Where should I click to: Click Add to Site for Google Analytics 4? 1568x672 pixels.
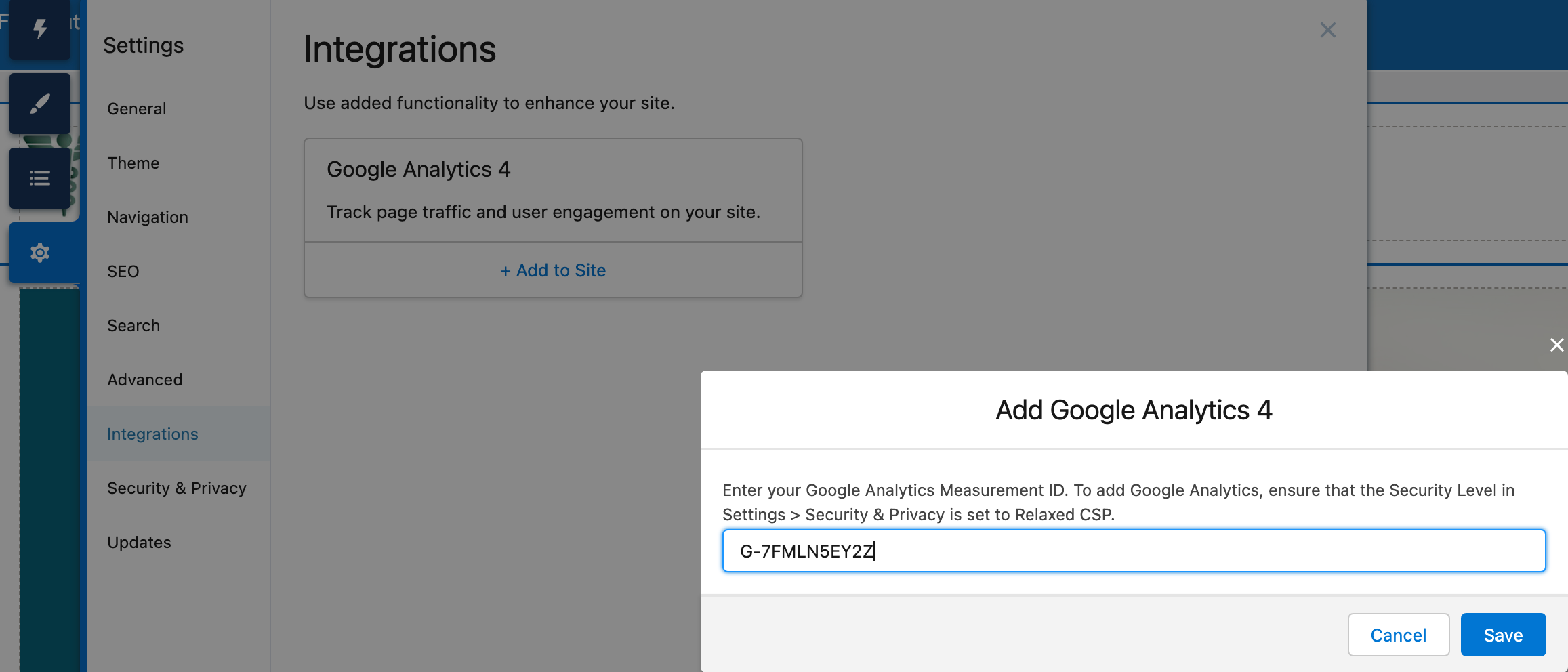coord(553,270)
